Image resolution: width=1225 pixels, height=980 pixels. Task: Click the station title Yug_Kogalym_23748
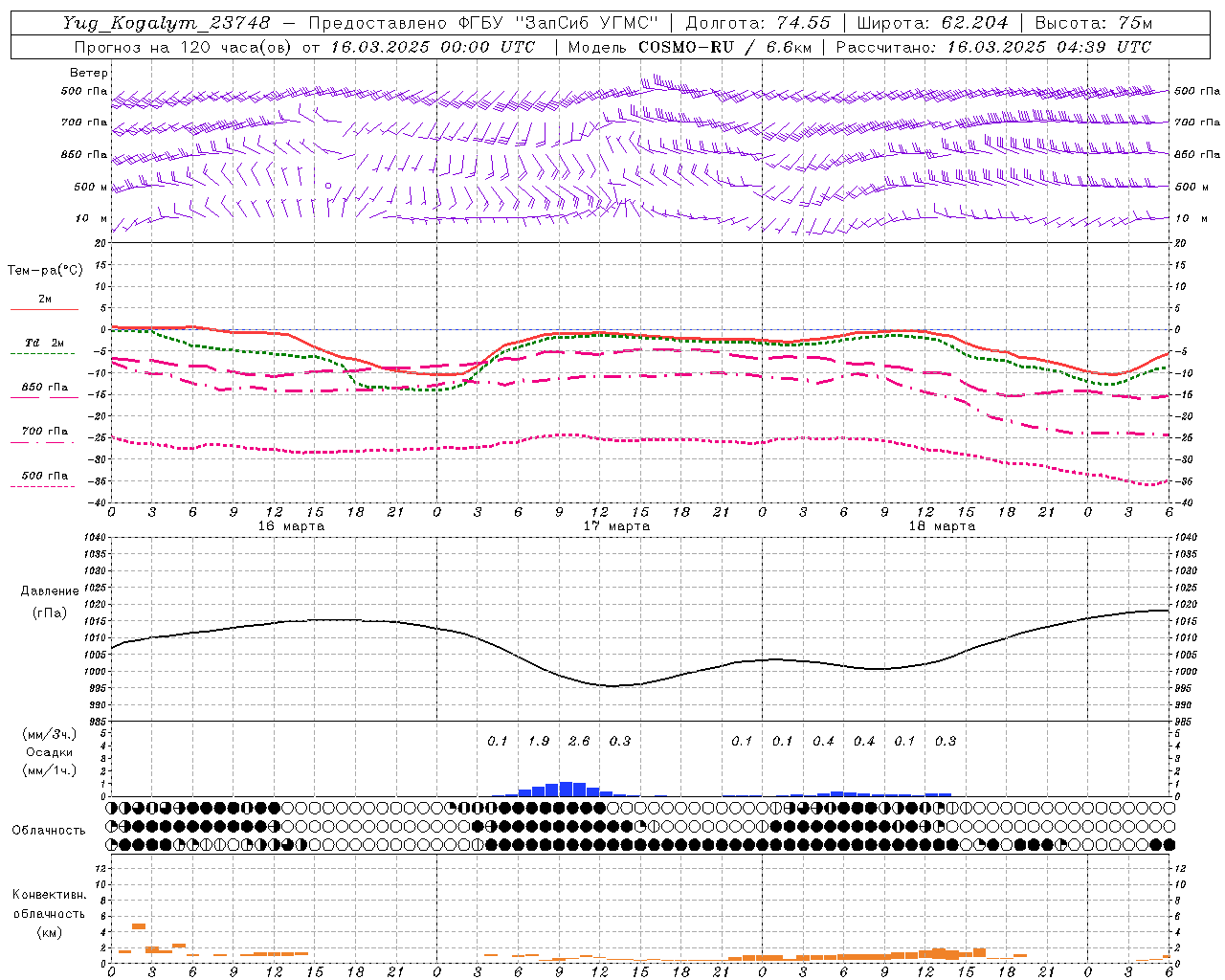tap(167, 23)
